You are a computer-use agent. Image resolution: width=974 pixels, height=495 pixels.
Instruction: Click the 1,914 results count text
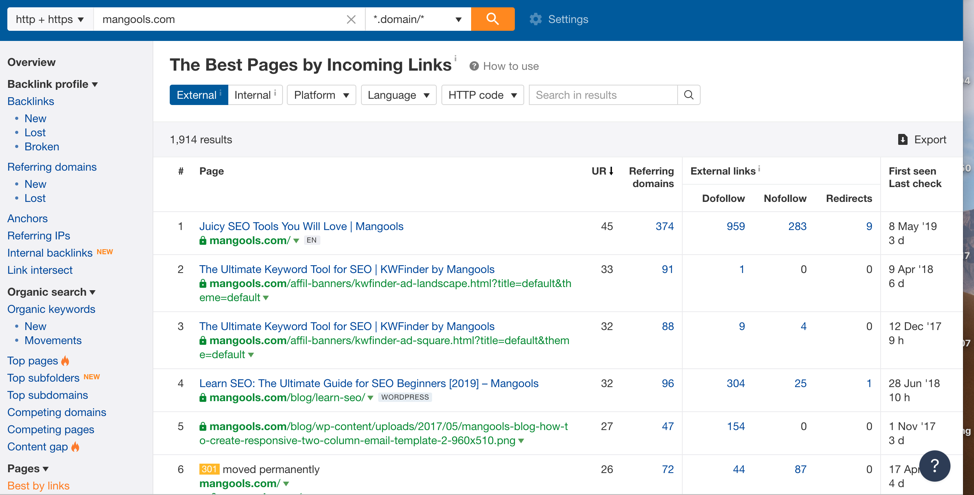coord(201,140)
